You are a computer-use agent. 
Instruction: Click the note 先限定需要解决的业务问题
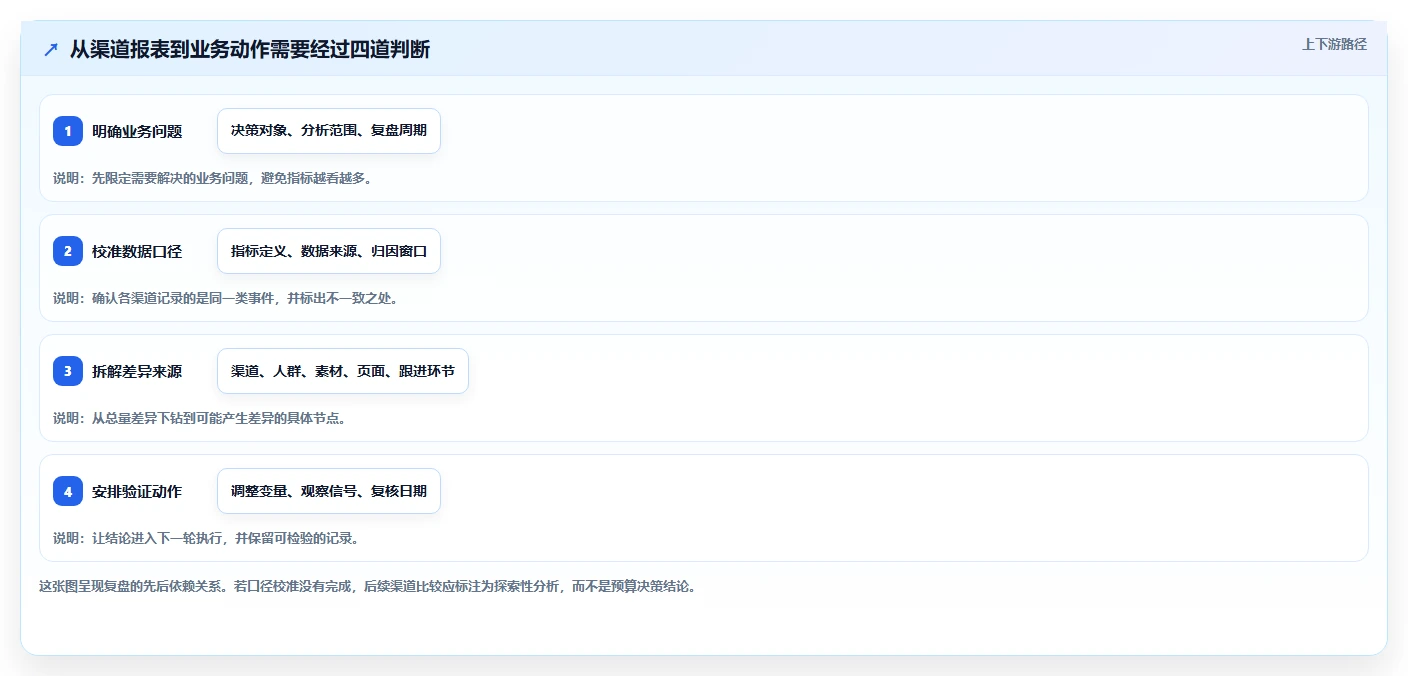pos(212,178)
